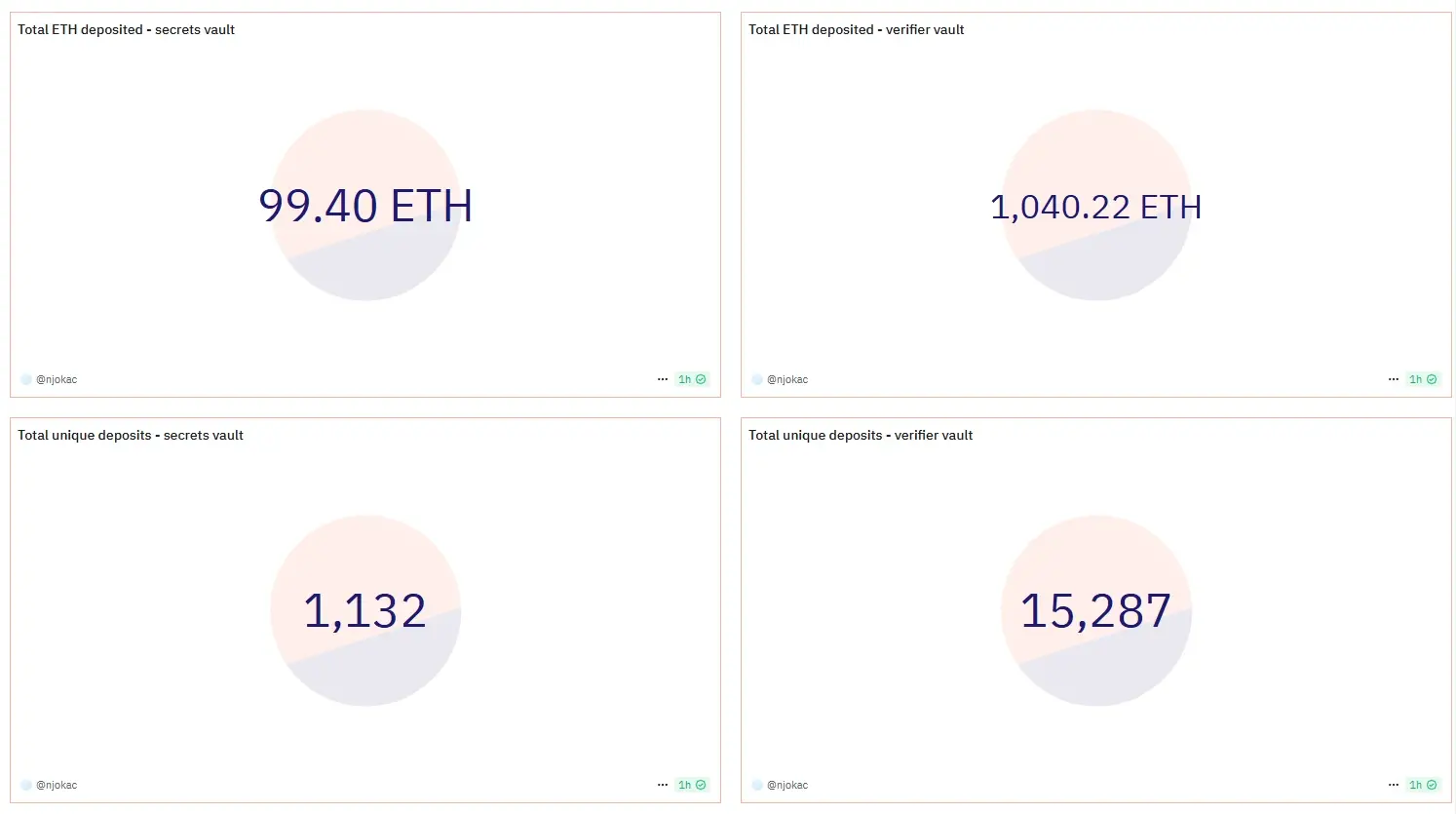
Task: Open "Total unique deposits - secrets vault" title
Action: (131, 435)
